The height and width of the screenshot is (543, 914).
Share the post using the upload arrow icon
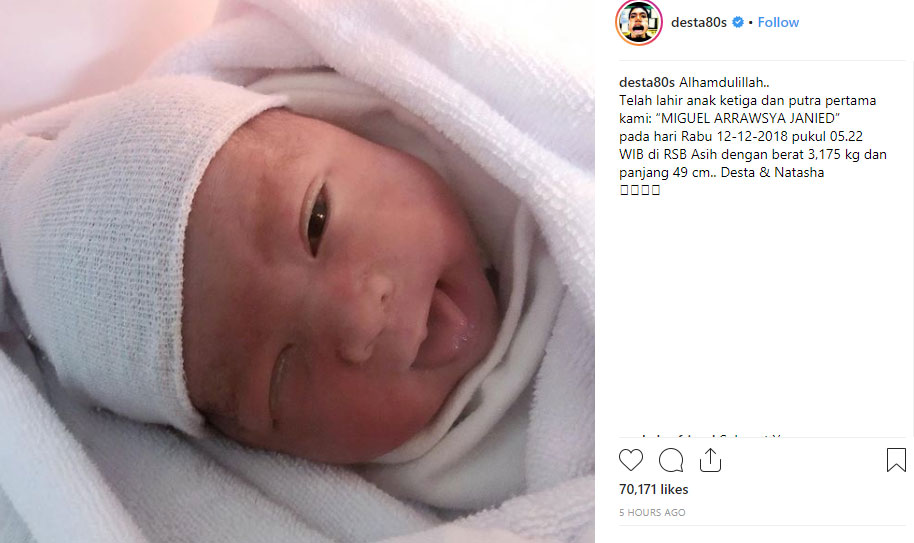(x=710, y=460)
